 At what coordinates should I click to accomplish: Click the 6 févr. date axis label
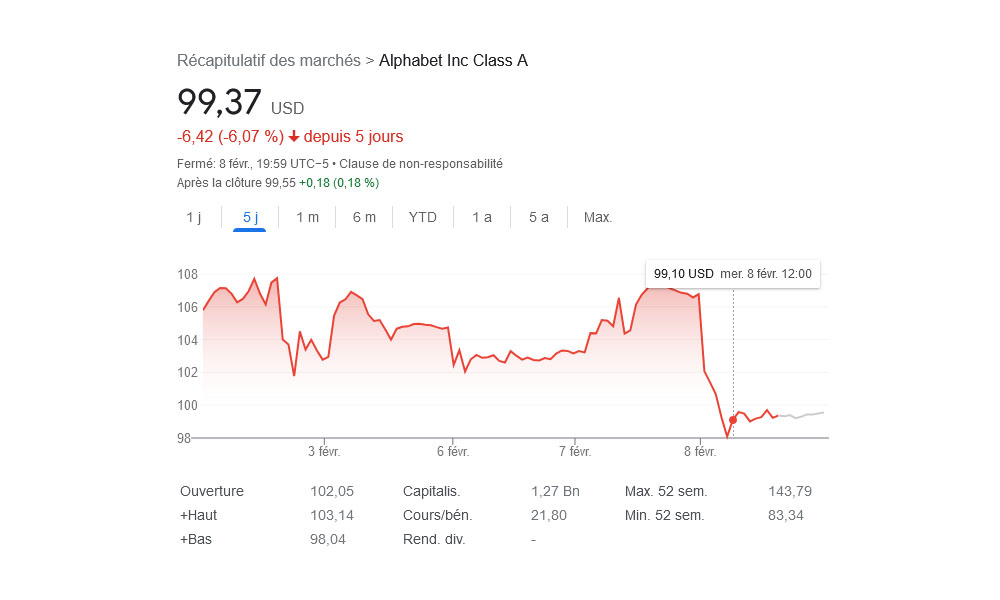click(453, 451)
